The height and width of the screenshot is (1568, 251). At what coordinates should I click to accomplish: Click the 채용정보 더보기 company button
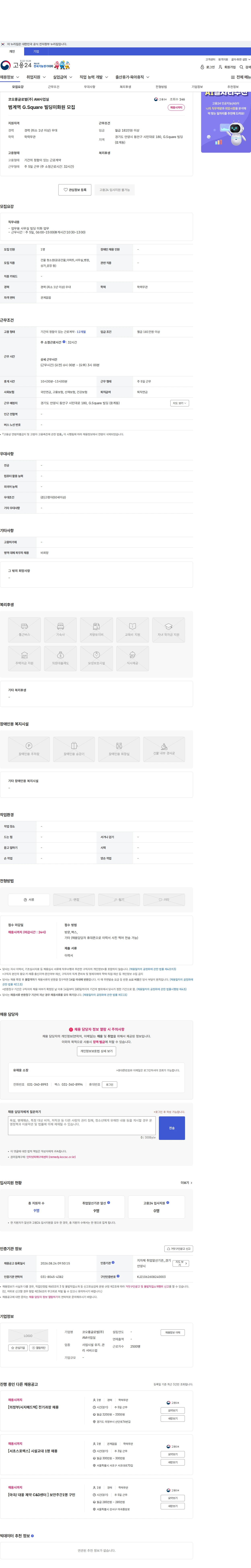[x=172, y=1332]
